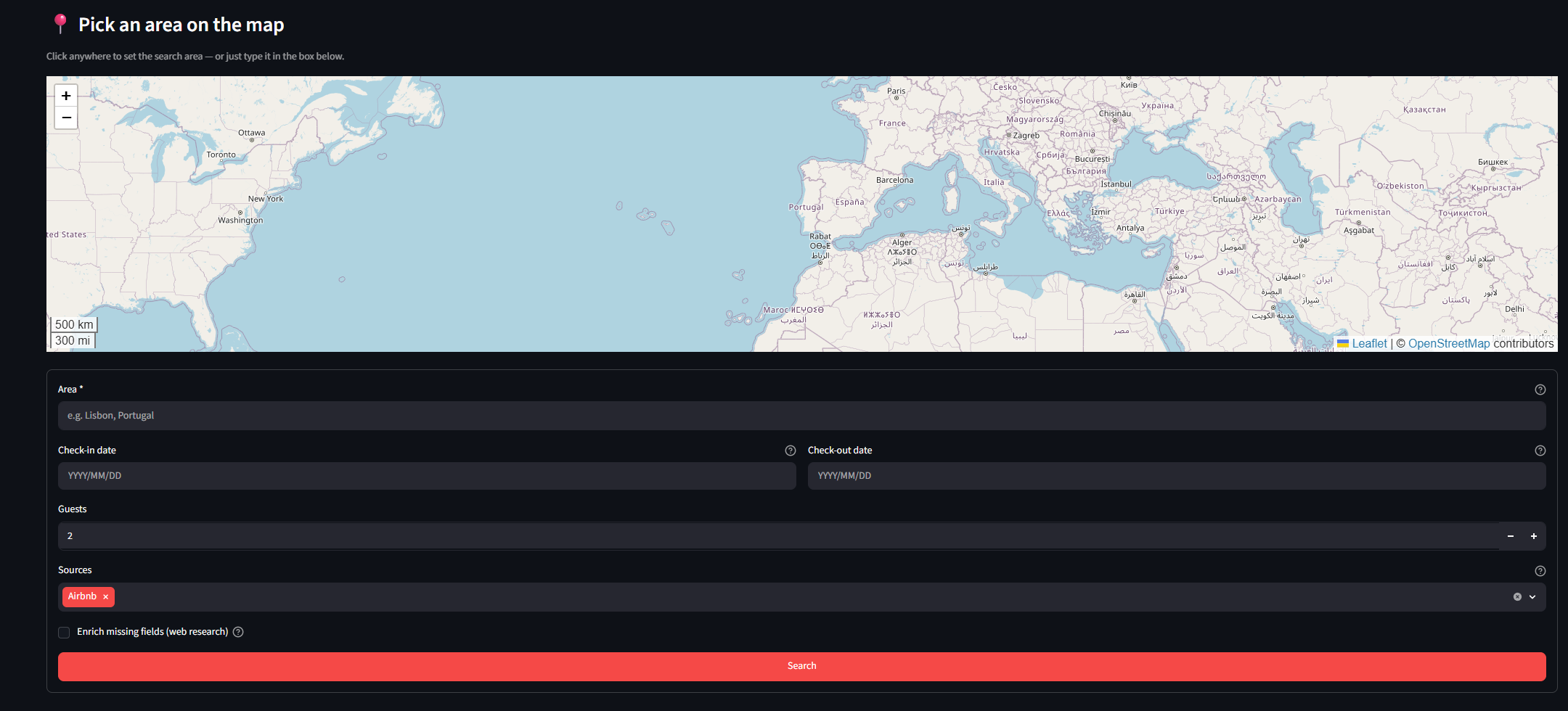Enable Enrich missing fields checkbox
Screen dimensions: 1568x711
(64, 633)
